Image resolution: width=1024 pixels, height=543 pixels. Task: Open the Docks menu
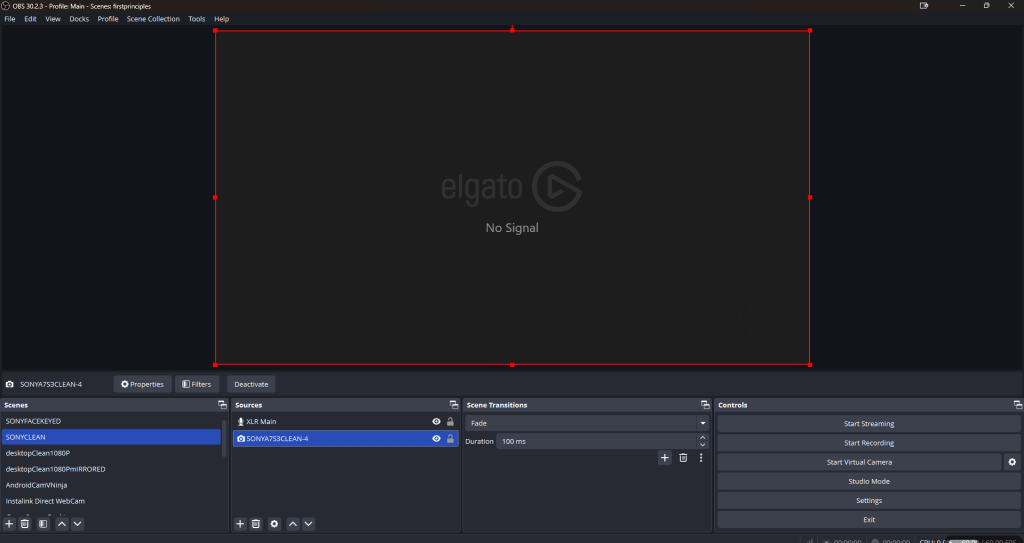(x=79, y=19)
